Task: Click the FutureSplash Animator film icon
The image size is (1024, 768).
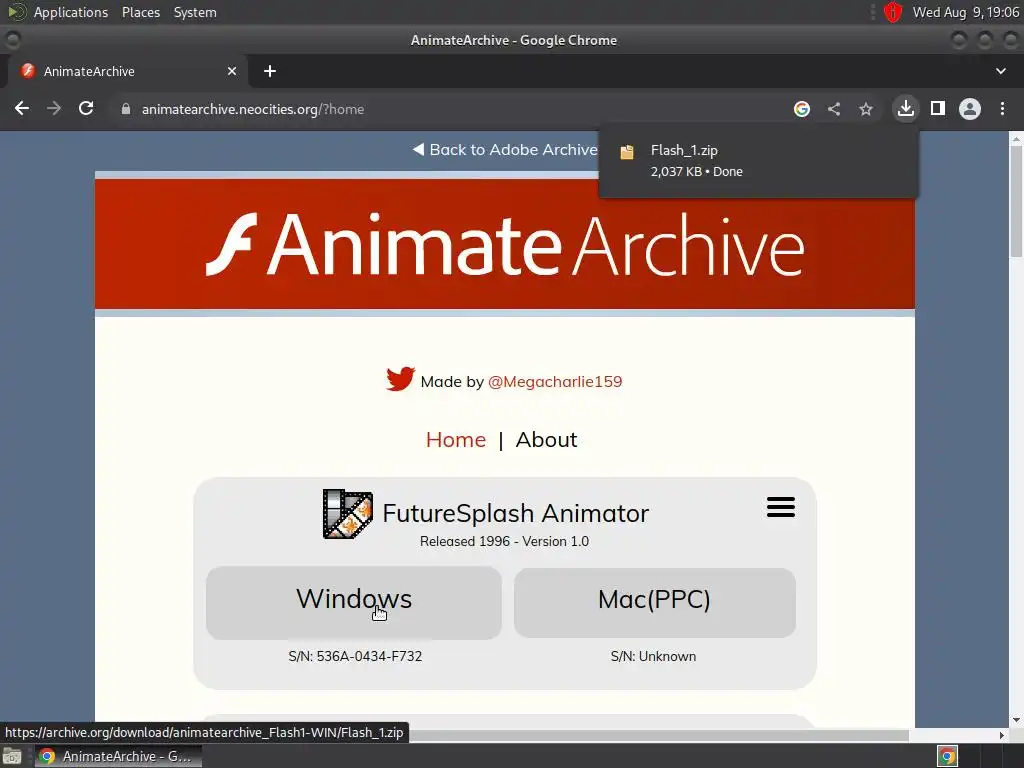Action: point(347,514)
